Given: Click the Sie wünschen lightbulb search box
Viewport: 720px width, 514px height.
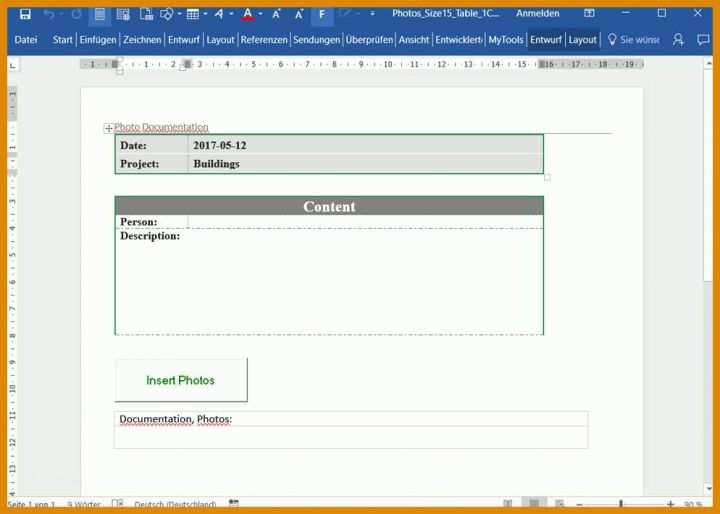Looking at the screenshot, I should click(x=634, y=40).
